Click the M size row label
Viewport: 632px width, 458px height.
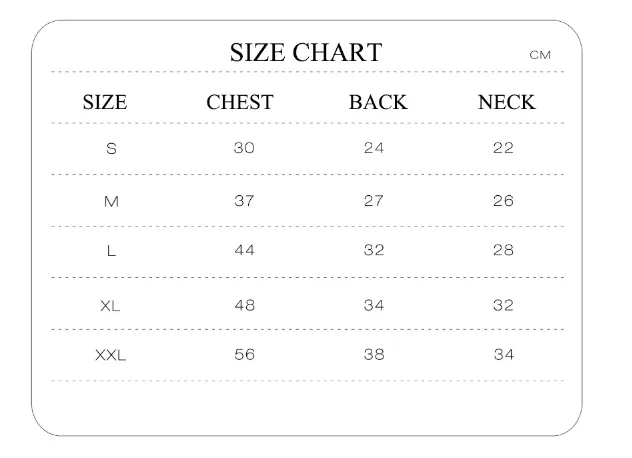(111, 201)
